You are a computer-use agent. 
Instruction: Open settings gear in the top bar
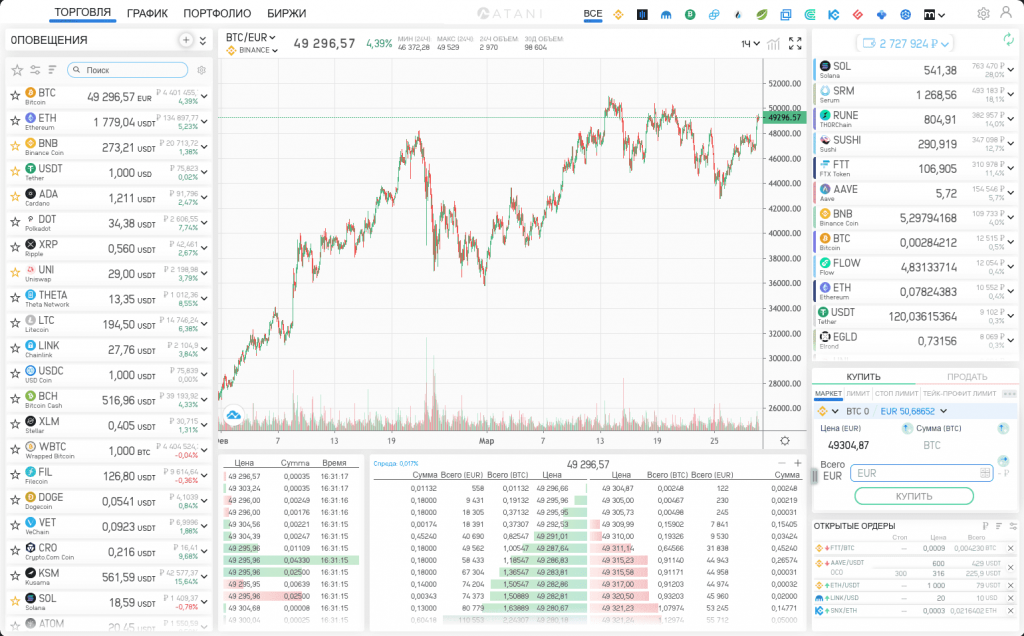[x=983, y=13]
